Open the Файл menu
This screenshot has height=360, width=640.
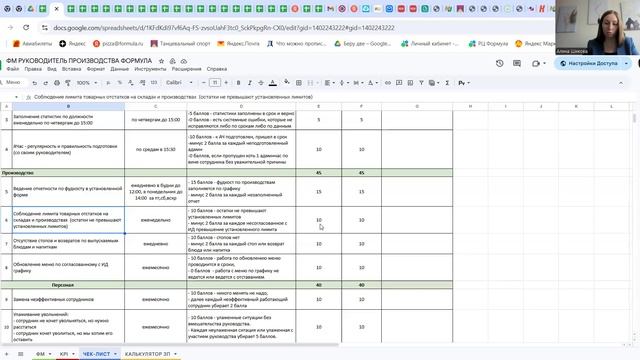point(13,69)
